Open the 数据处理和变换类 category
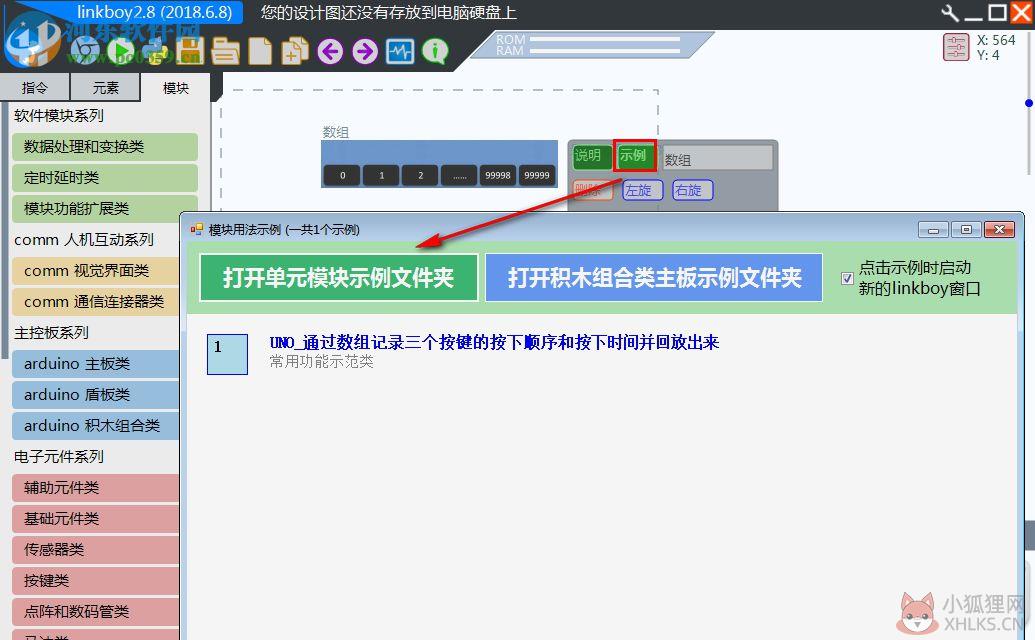 (104, 146)
